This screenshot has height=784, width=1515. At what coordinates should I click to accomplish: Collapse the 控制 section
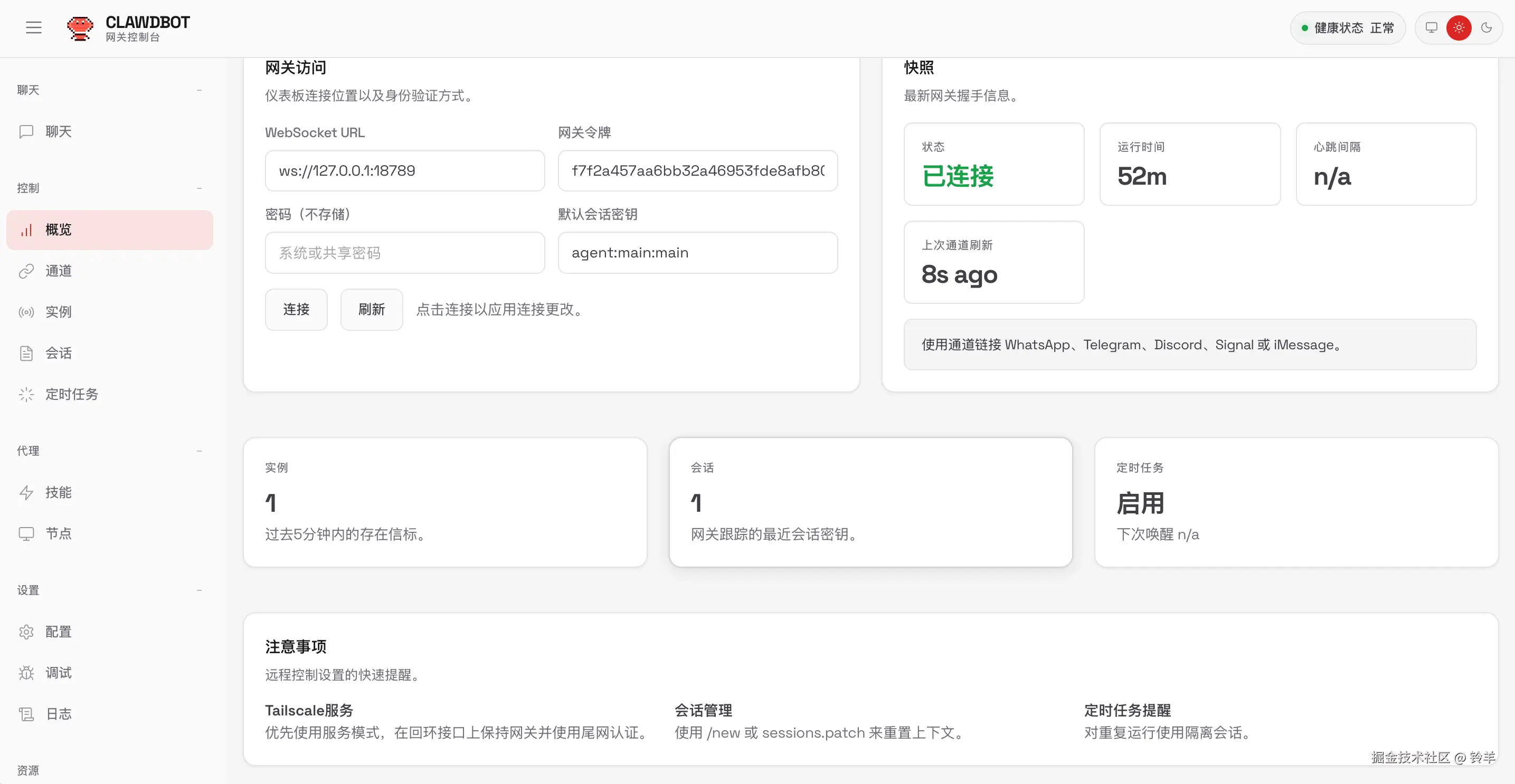point(200,187)
